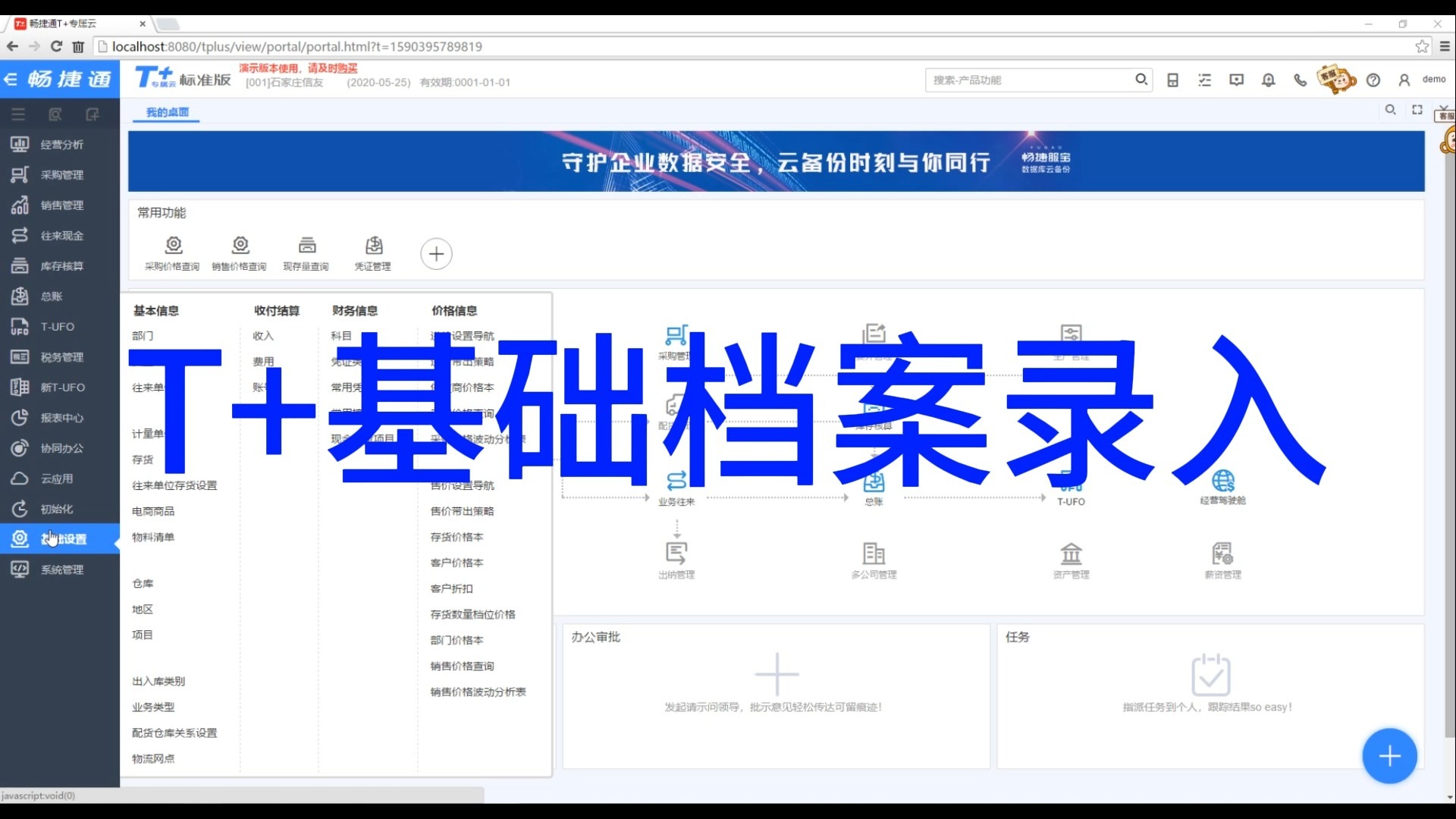Open the demo user account menu
Screen dimensions: 1456x819
(1423, 80)
